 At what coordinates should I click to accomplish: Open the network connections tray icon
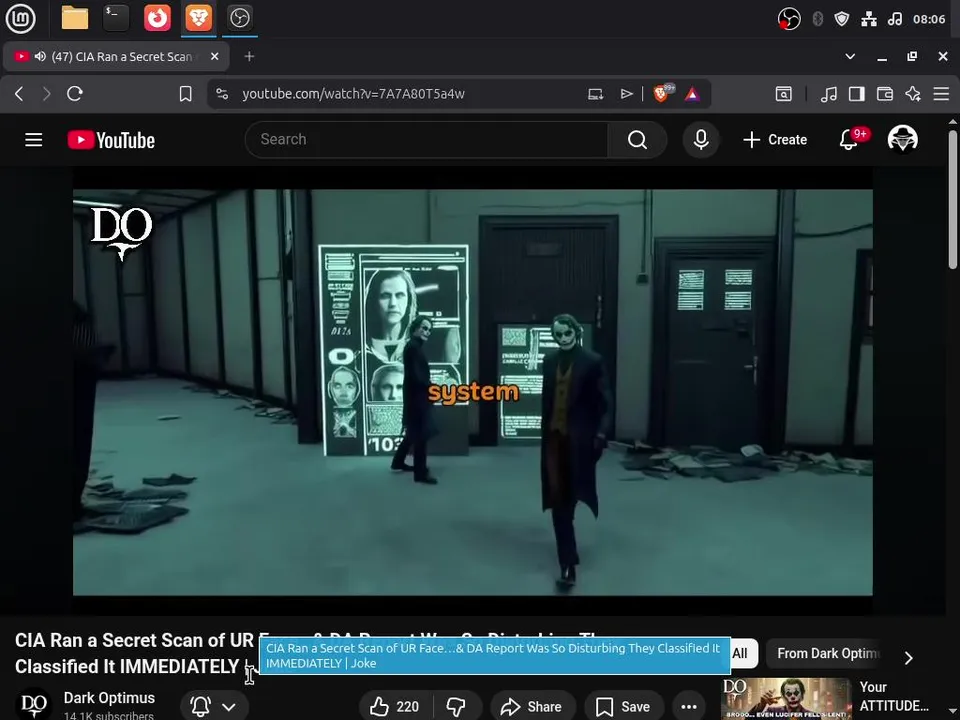[x=869, y=19]
